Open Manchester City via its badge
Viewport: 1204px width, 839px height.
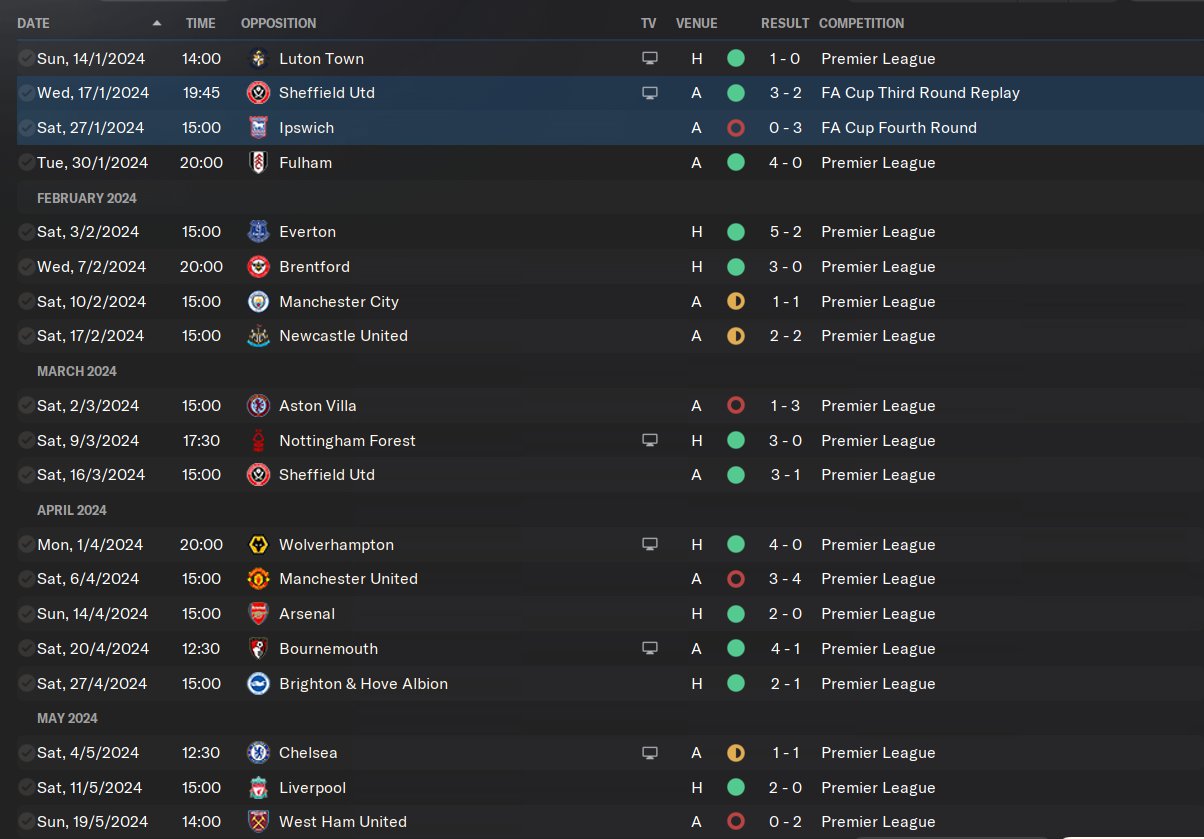[x=258, y=301]
